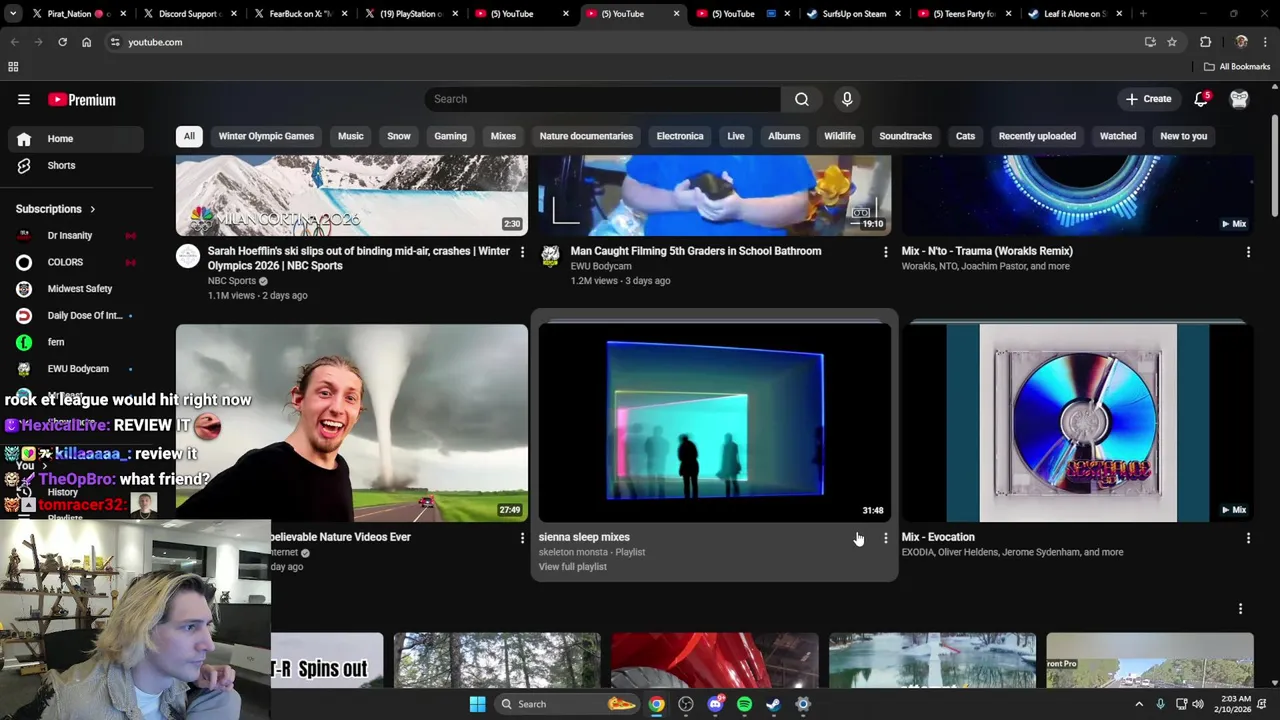
Task: Start voice search with microphone icon
Action: pos(847,99)
